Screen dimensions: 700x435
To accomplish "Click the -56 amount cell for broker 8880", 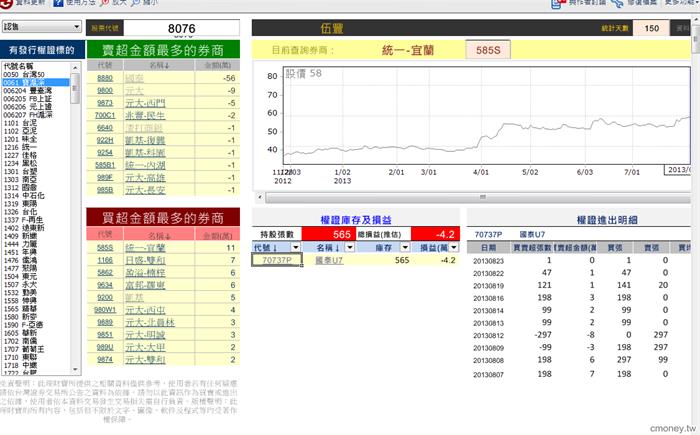I will [217, 78].
